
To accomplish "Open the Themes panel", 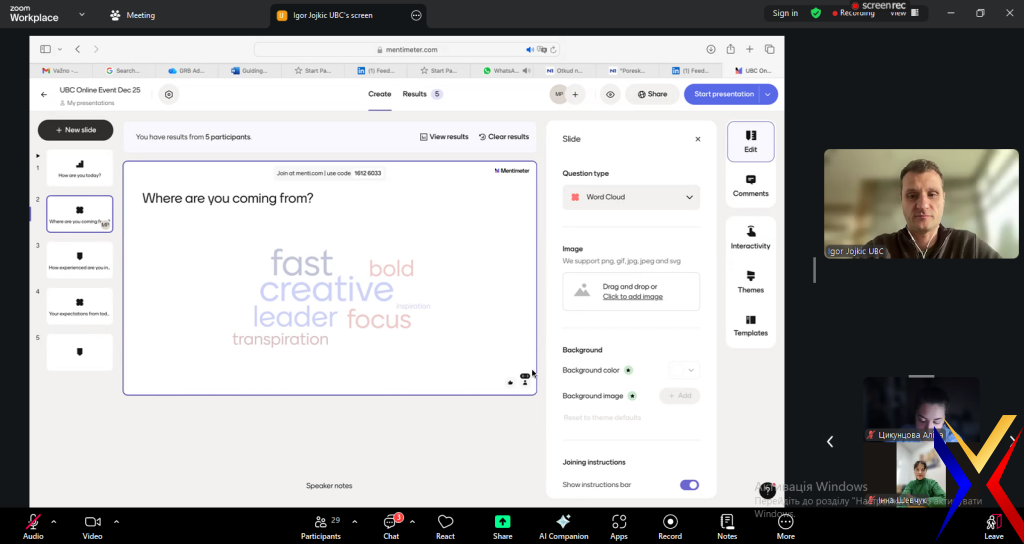I will point(750,281).
